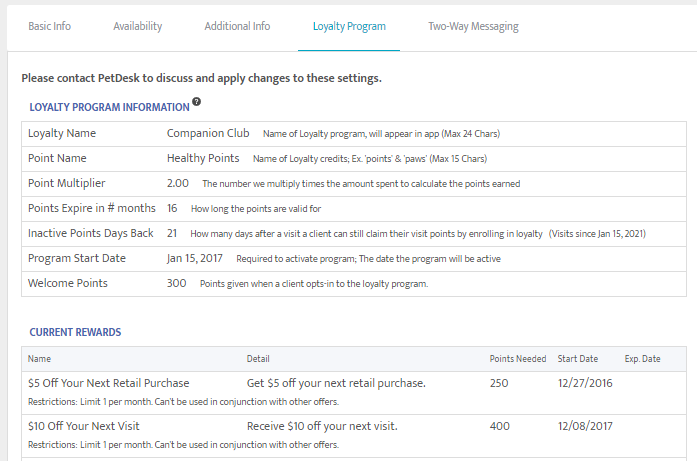The height and width of the screenshot is (461, 697).
Task: Click the Companion Club loyalty name value
Action: [x=208, y=133]
